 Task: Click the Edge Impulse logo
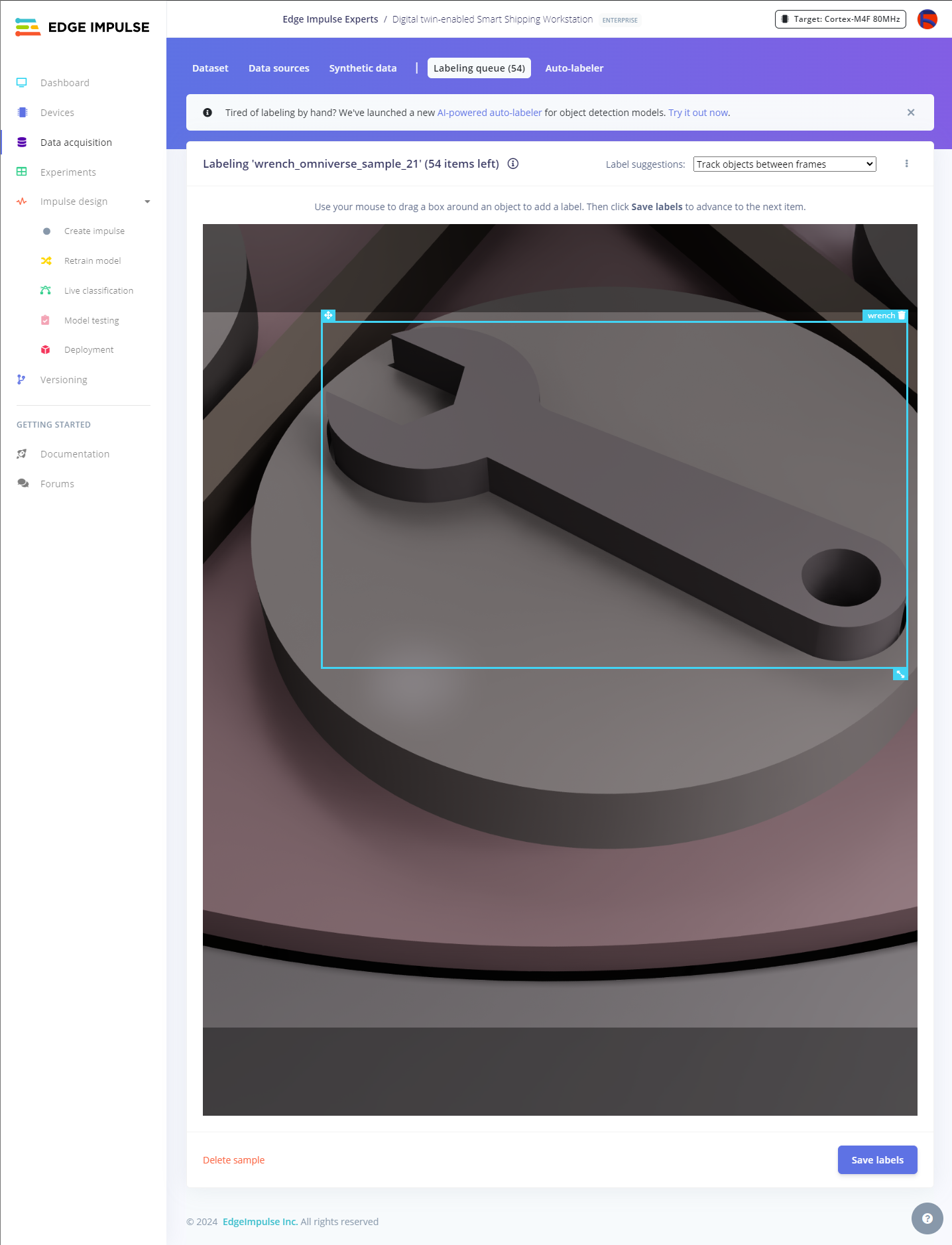click(x=82, y=27)
